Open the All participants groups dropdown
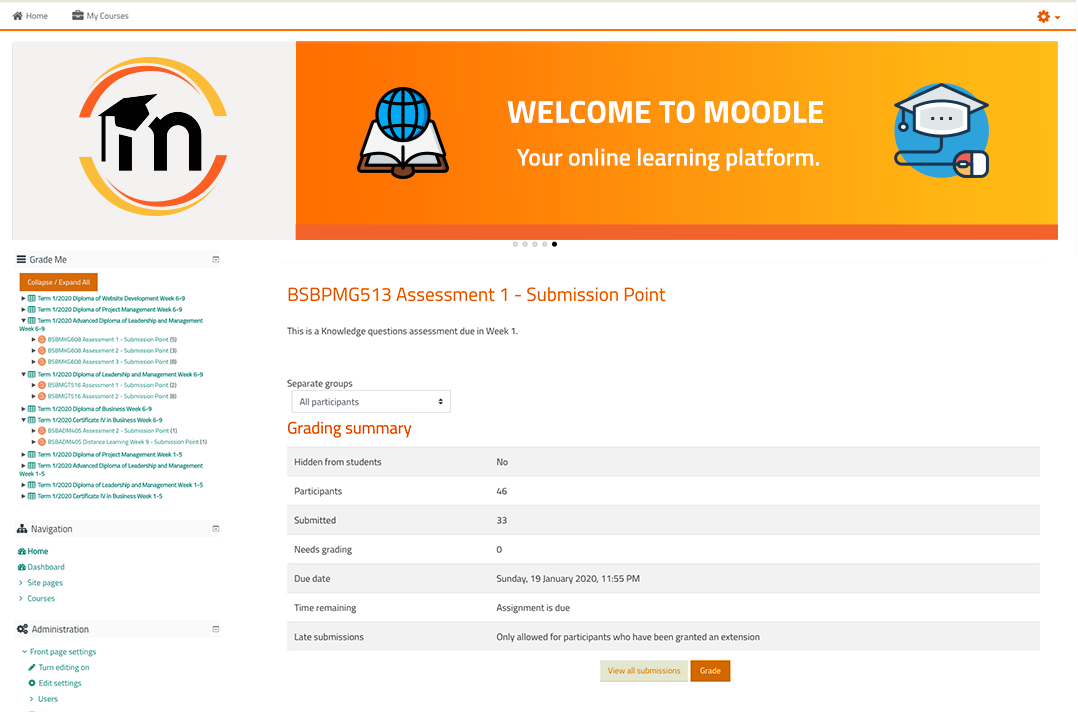The height and width of the screenshot is (722, 1078). coord(371,402)
